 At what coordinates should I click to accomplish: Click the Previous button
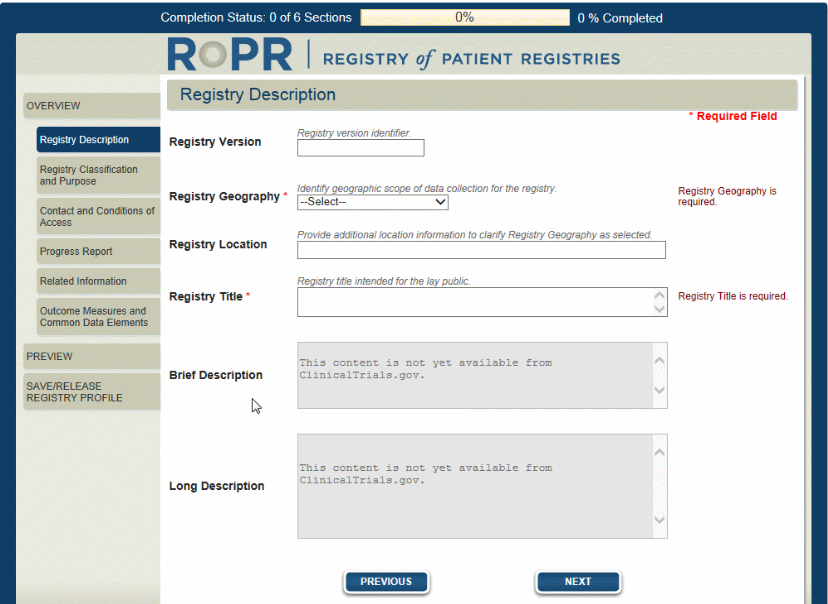pyautogui.click(x=386, y=582)
